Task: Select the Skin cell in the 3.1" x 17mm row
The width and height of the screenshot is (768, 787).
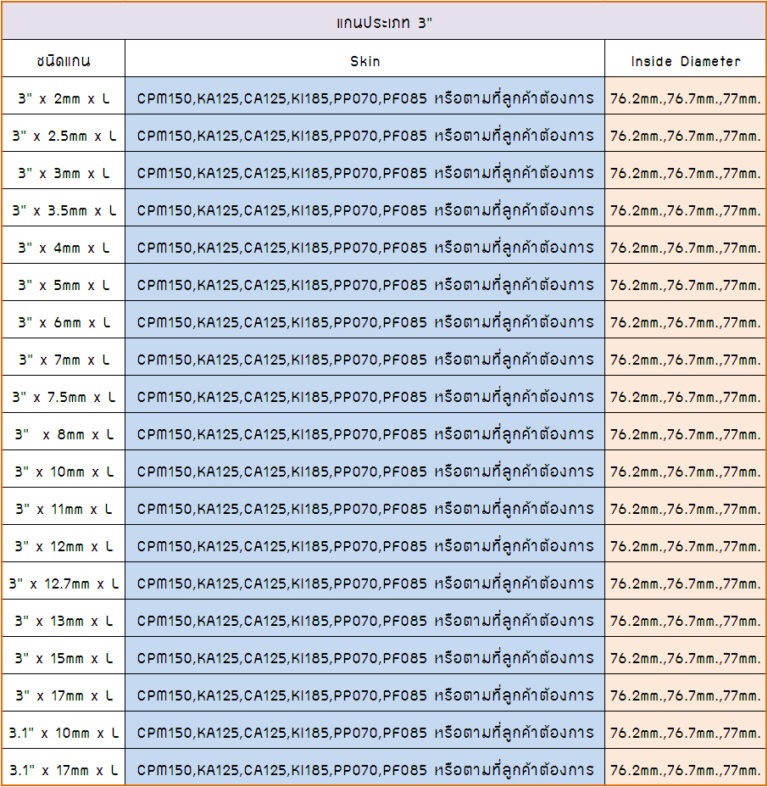Action: [x=365, y=767]
